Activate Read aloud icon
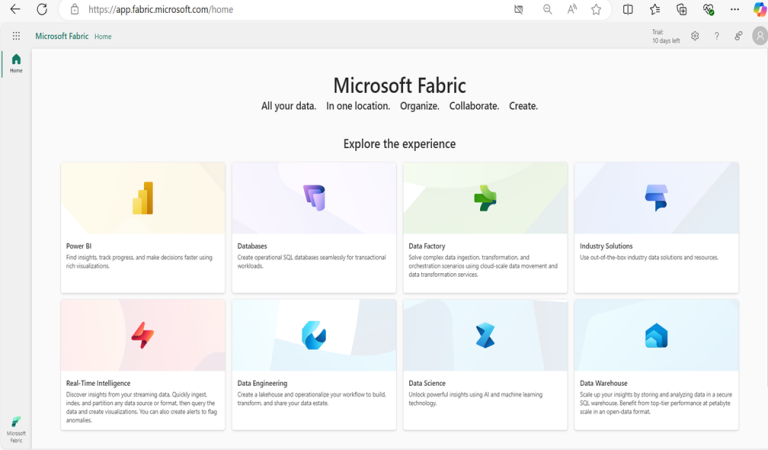 572,9
